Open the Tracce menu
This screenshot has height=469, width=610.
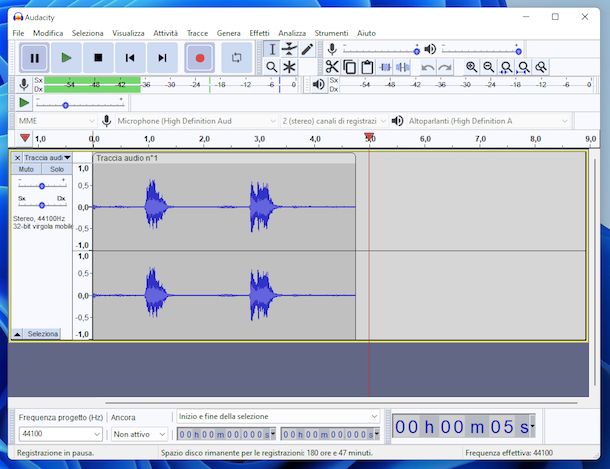(x=197, y=33)
